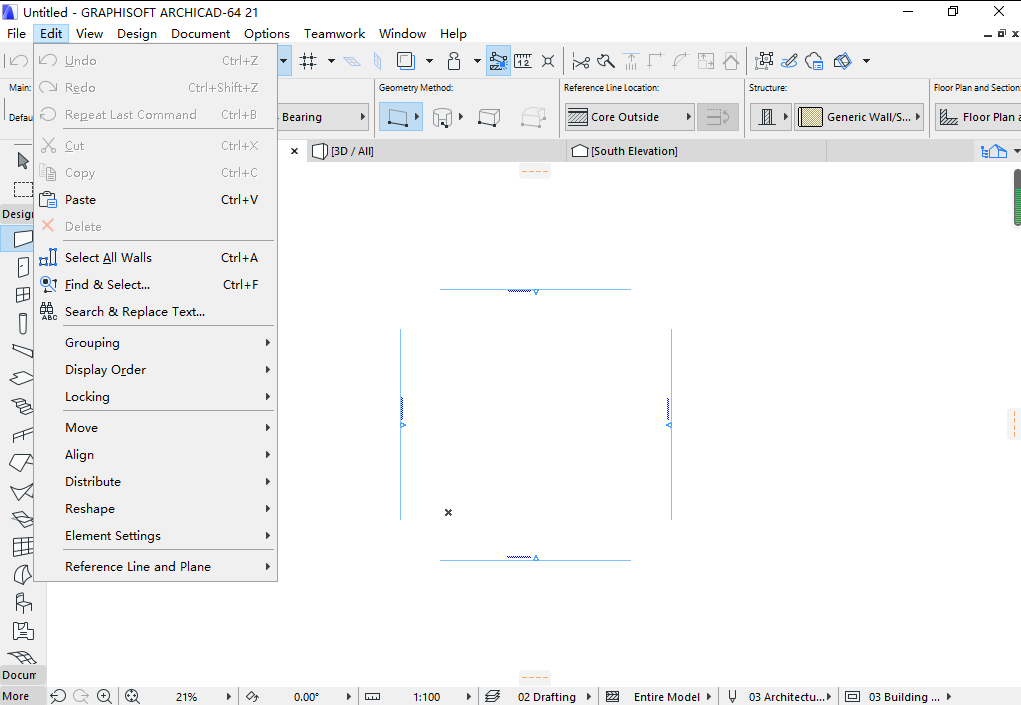Open the Teamwork menu
1021x705 pixels.
coord(334,34)
